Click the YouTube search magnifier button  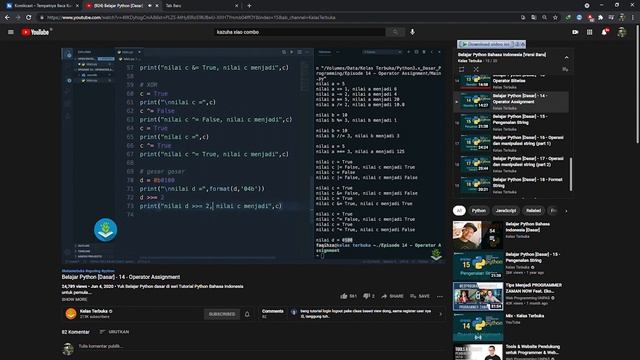(395, 32)
